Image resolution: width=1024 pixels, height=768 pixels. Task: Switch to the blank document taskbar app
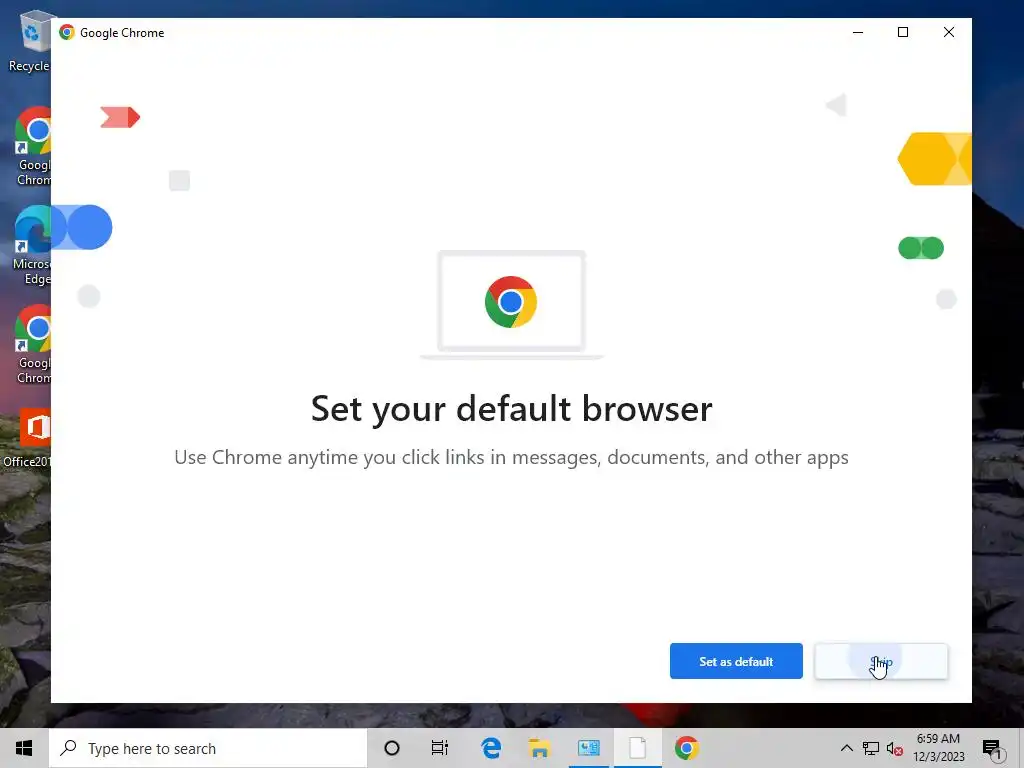[x=637, y=748]
